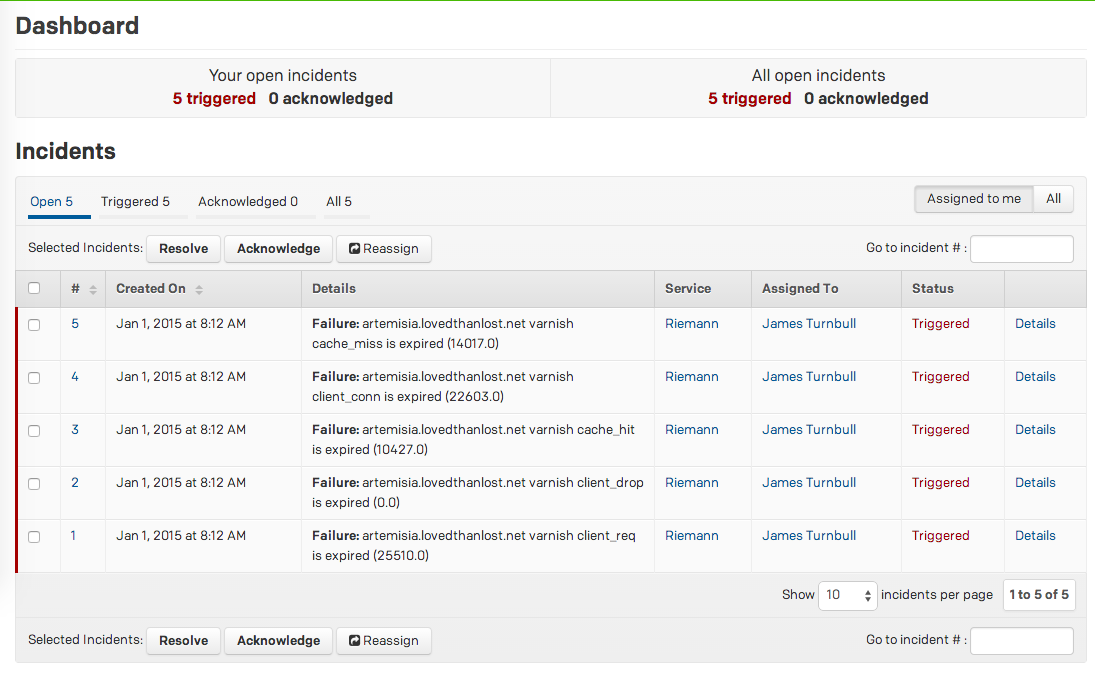Image resolution: width=1095 pixels, height=677 pixels.
Task: Open James Turnbull on incident 3 row
Action: (809, 430)
